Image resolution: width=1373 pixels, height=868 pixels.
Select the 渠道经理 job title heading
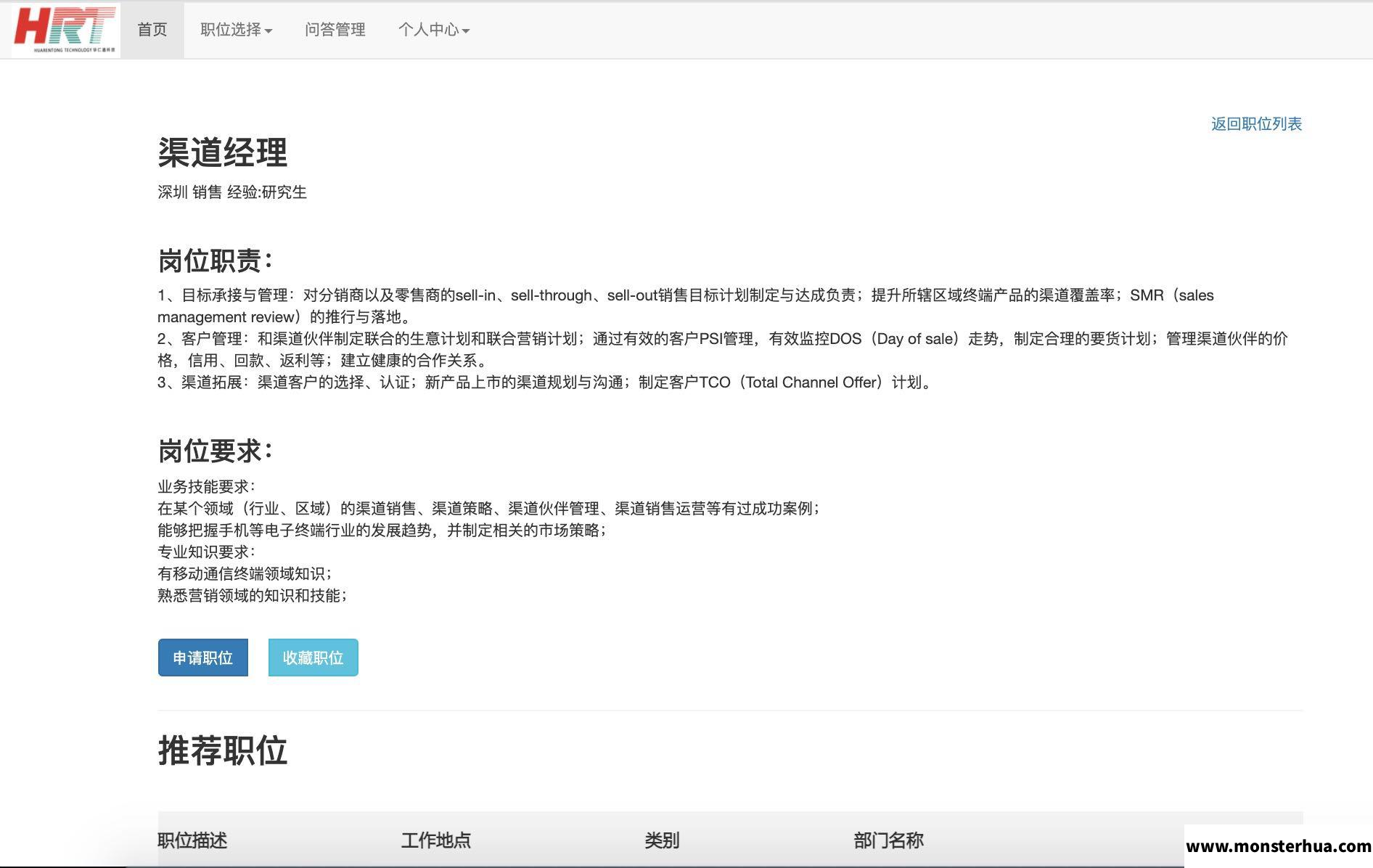(x=223, y=152)
